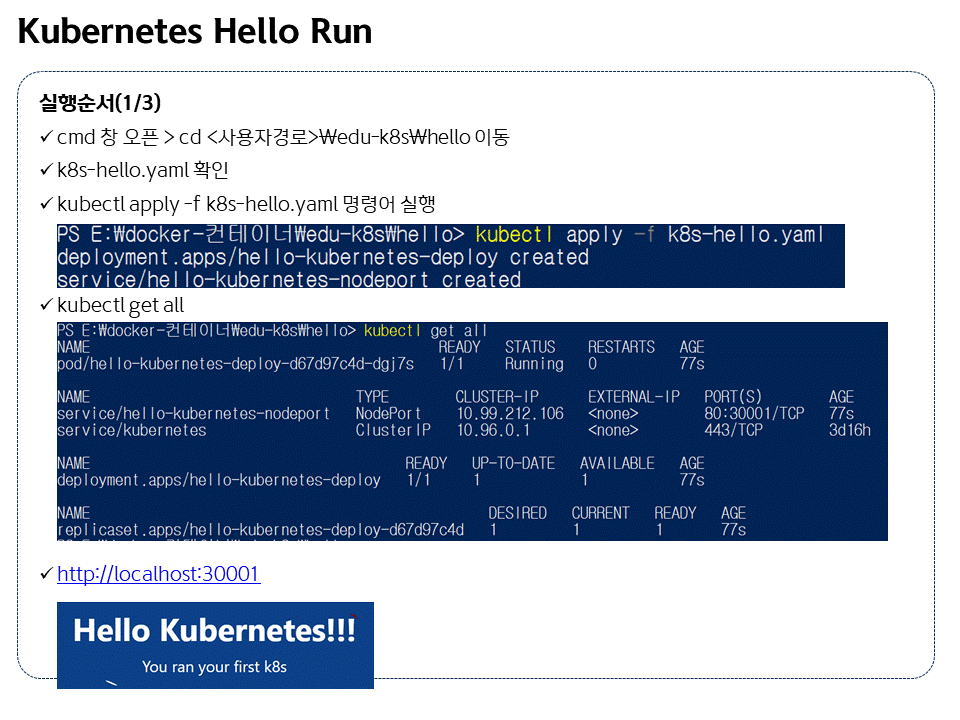
Task: Click the 'UP-TO-DATE' column header
Action: click(513, 463)
